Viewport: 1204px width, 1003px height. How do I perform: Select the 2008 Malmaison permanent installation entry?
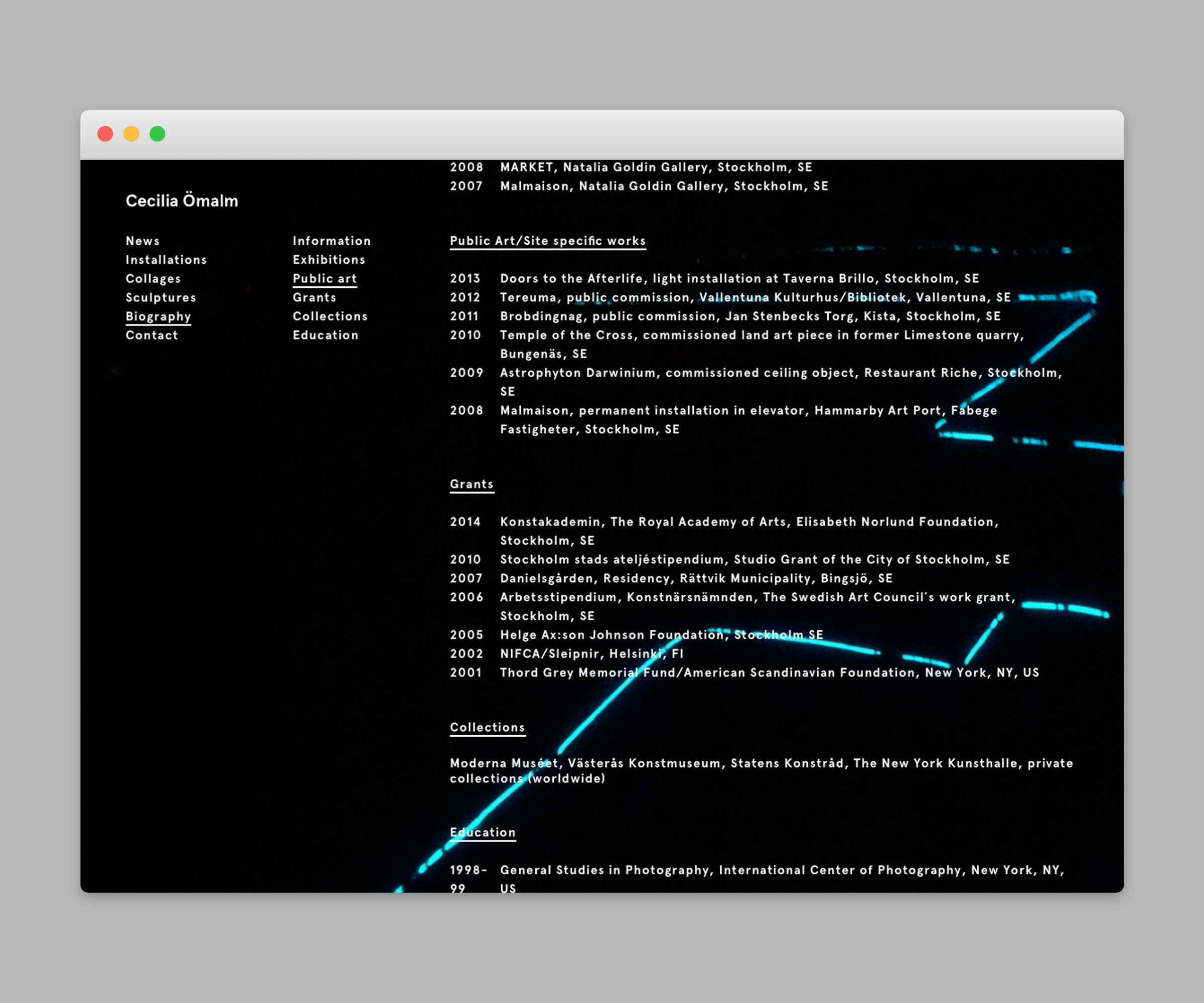(723, 420)
